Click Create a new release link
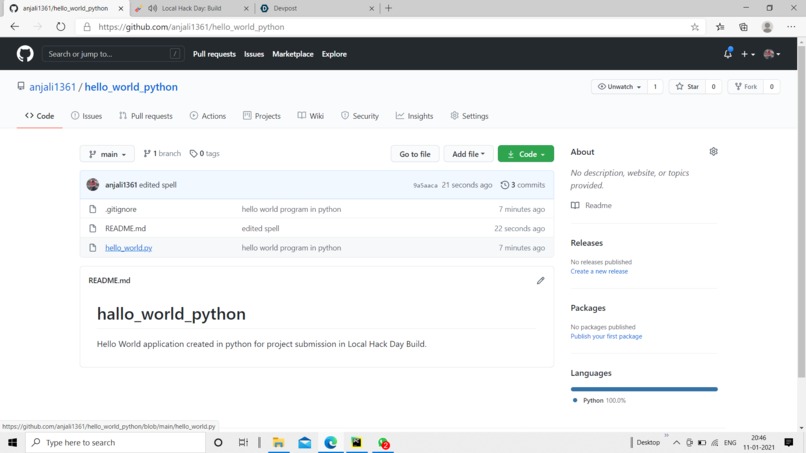 [x=599, y=271]
